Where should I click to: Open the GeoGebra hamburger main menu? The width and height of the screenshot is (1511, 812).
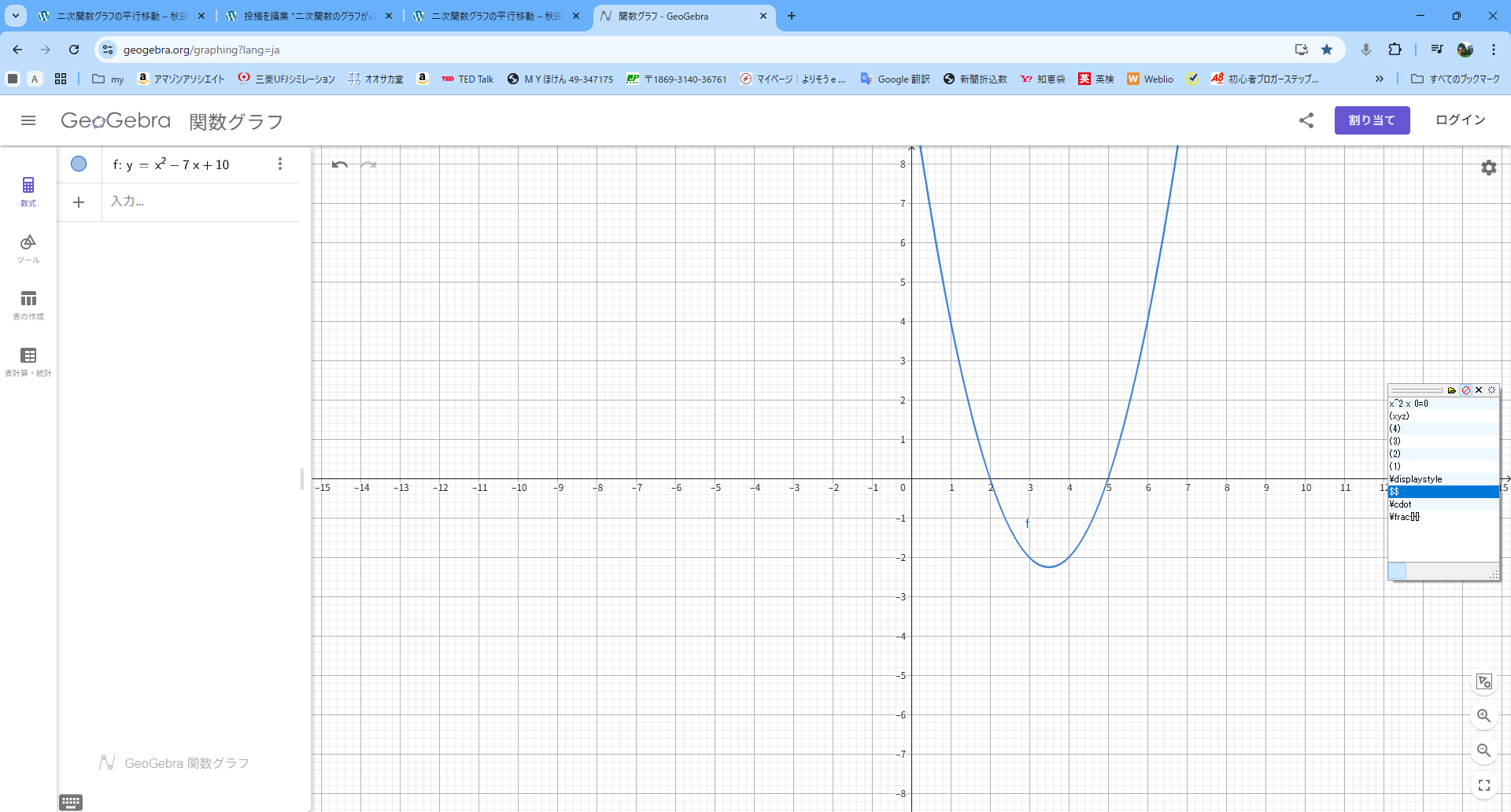click(28, 120)
